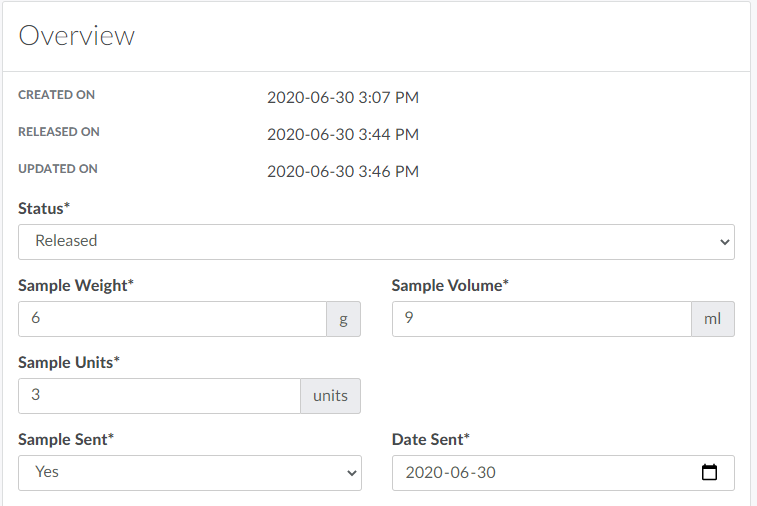The image size is (757, 506).
Task: Click the Sample Weight label
Action: point(75,285)
